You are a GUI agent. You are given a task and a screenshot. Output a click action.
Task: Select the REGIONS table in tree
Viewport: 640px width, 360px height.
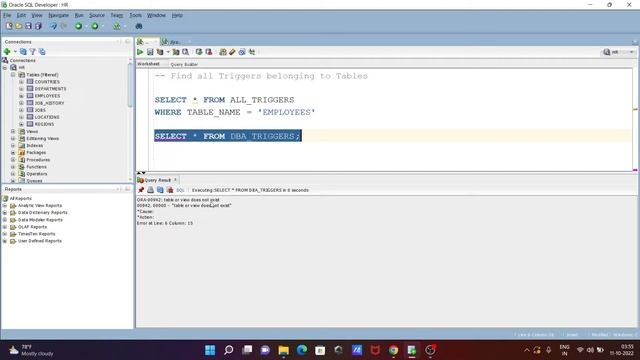44,124
